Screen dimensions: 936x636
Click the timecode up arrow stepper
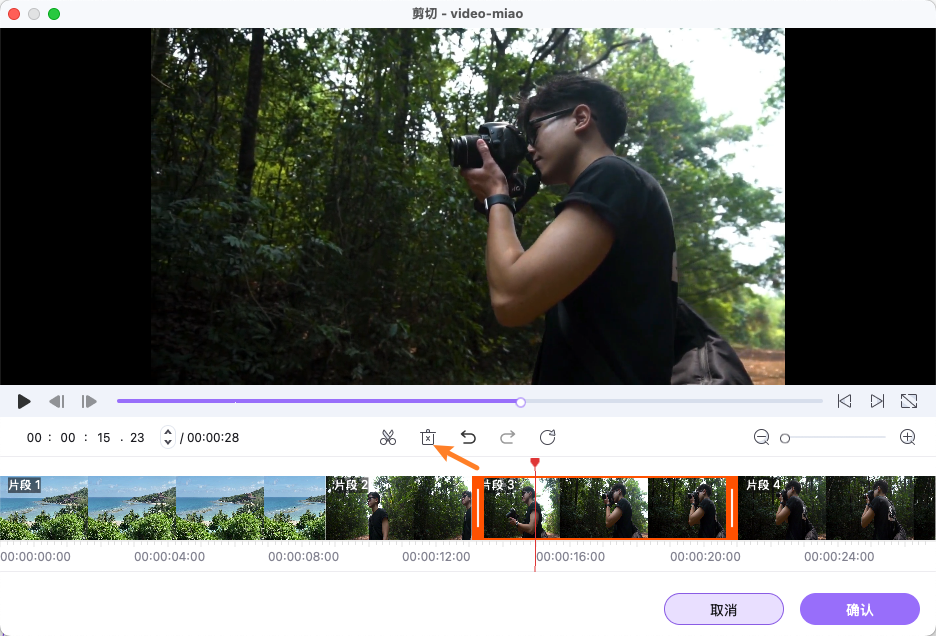tap(167, 432)
